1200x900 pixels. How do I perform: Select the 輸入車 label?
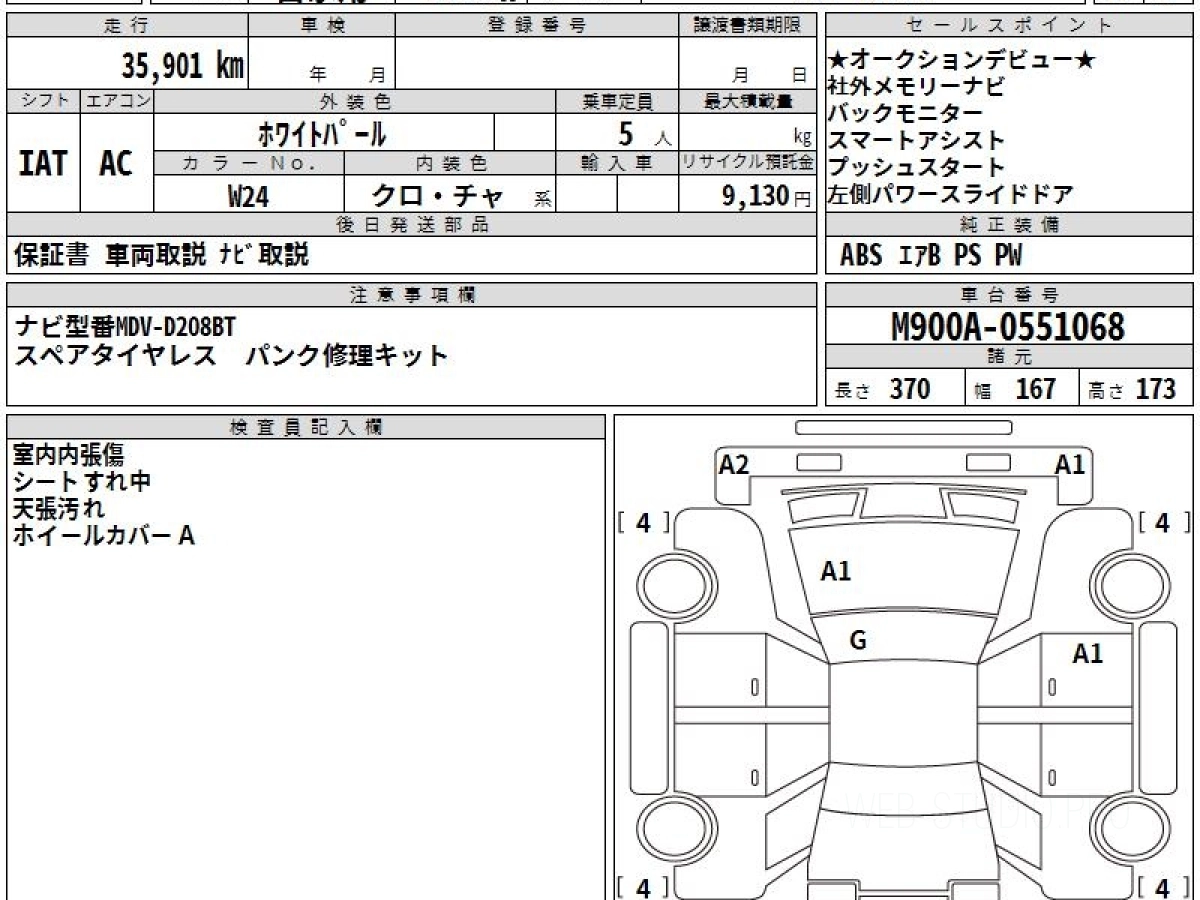pyautogui.click(x=617, y=163)
